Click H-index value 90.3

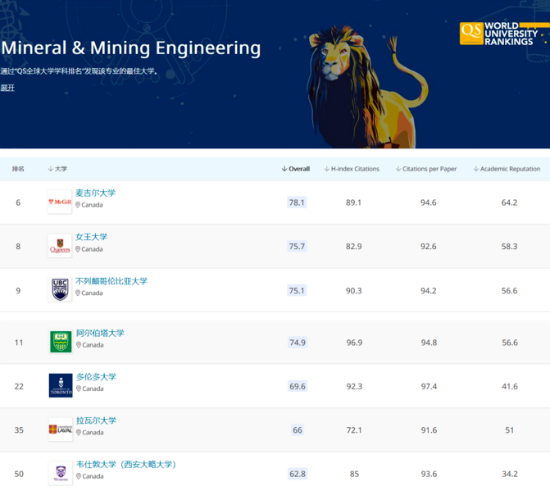[354, 290]
